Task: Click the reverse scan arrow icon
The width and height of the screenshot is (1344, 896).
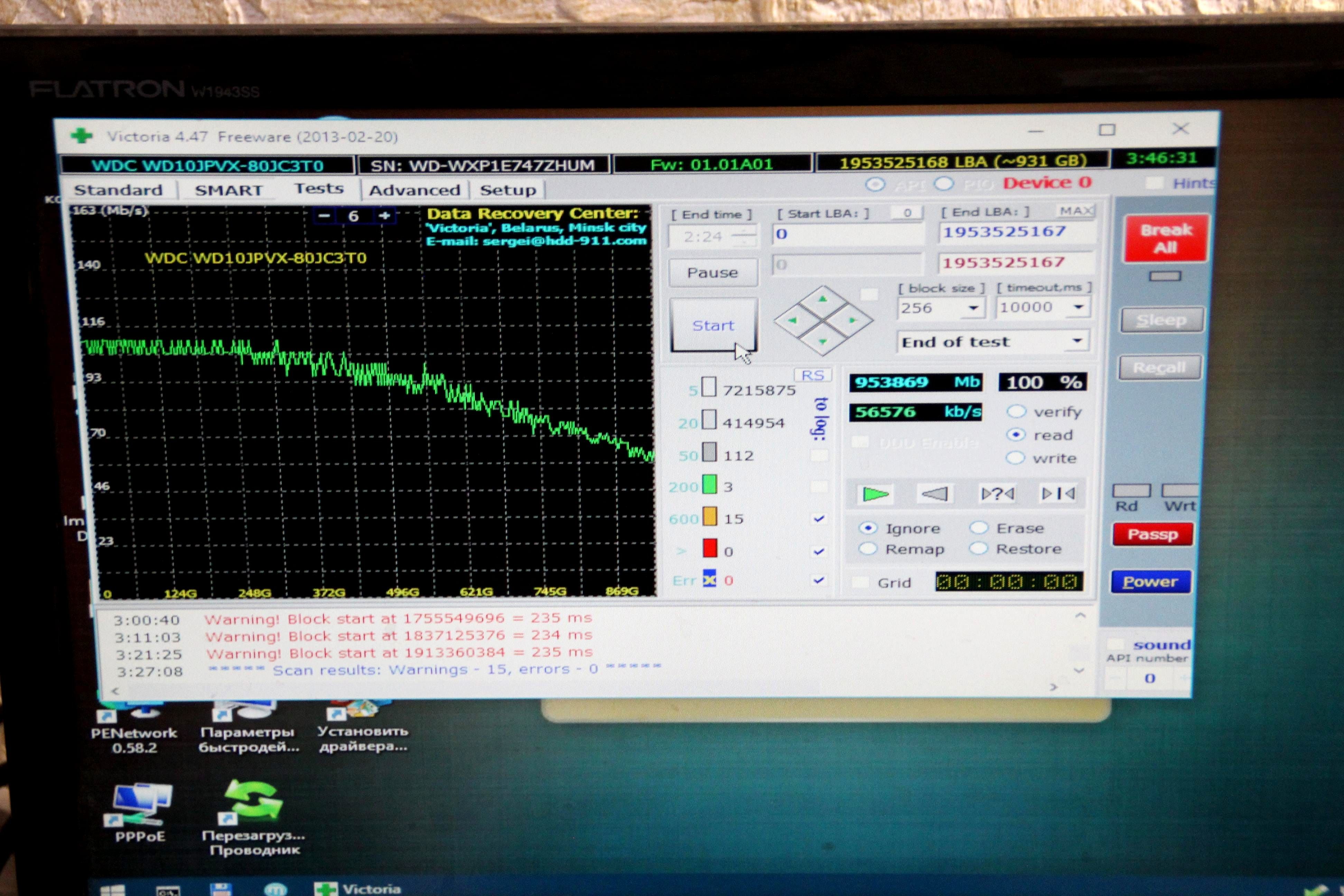Action: pos(935,493)
